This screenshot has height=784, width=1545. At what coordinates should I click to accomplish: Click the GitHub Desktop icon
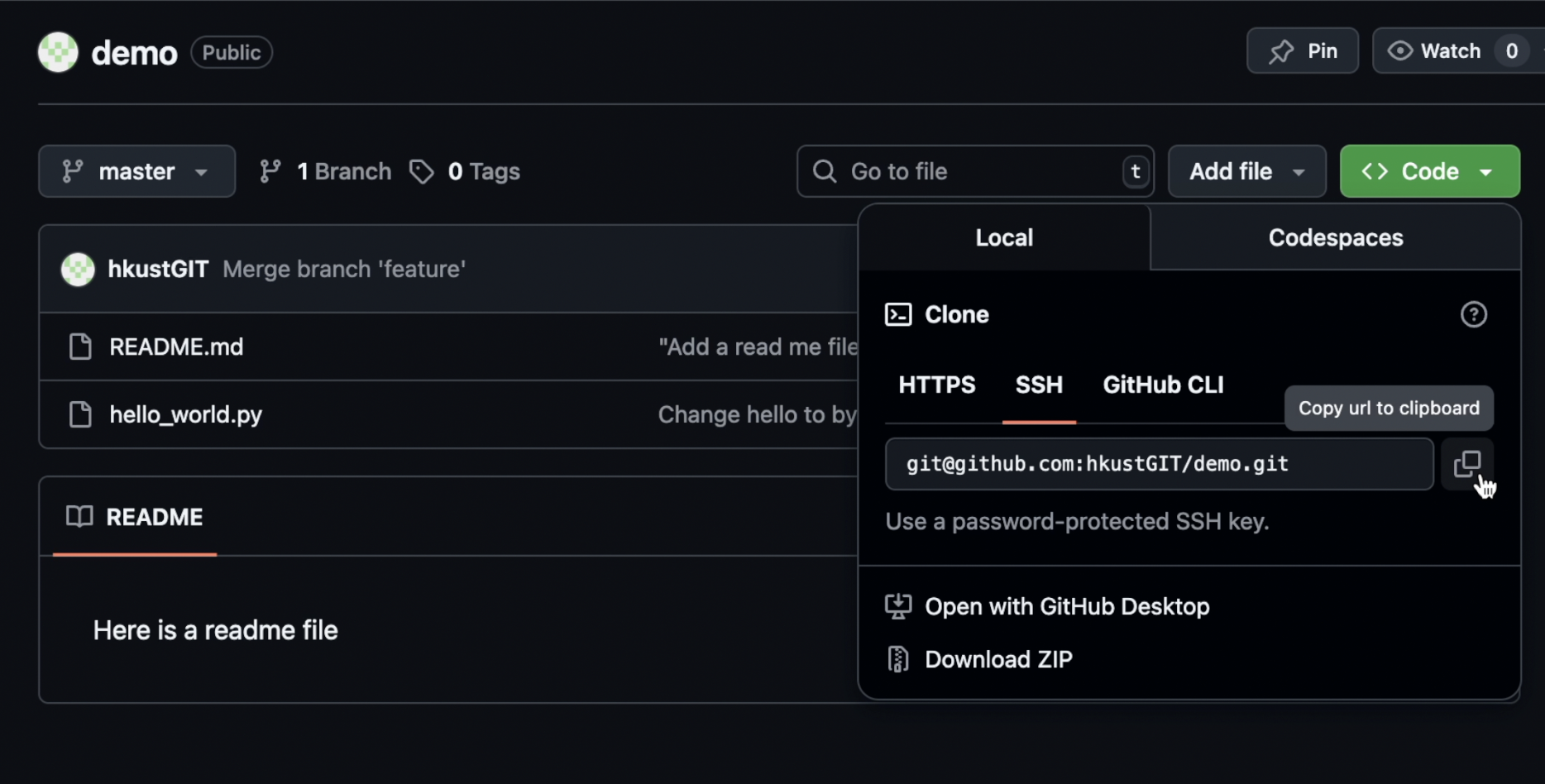(x=898, y=605)
